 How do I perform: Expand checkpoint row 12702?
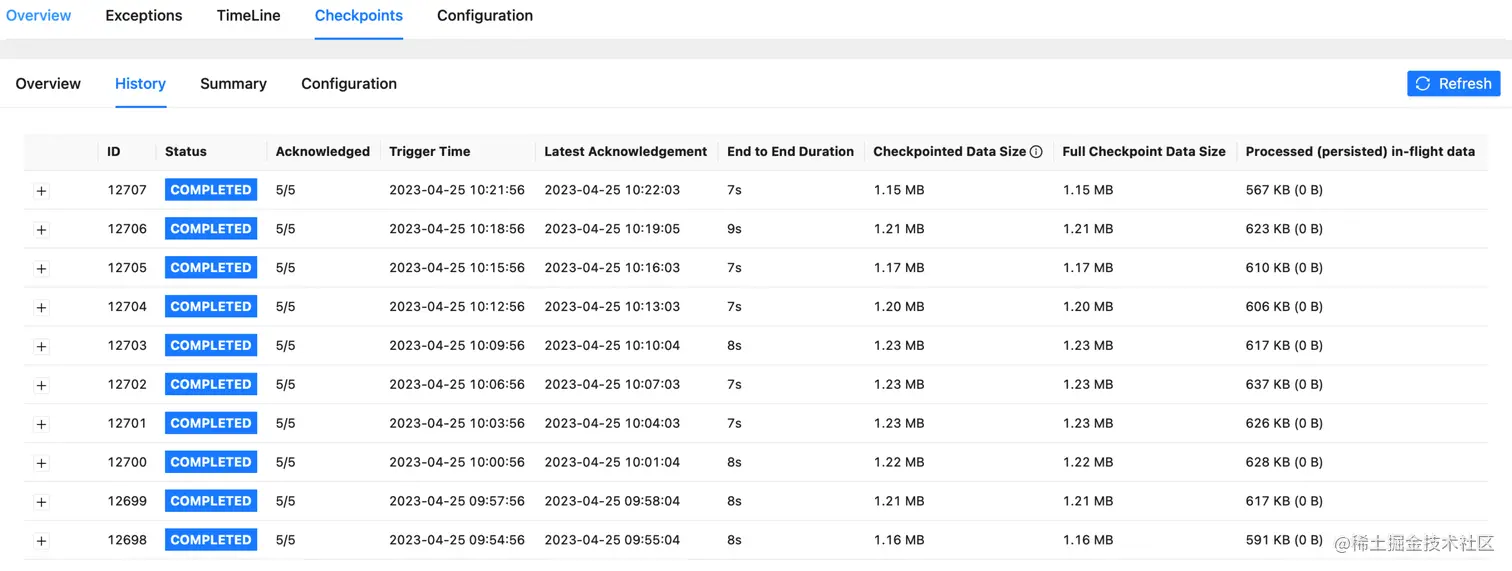41,386
